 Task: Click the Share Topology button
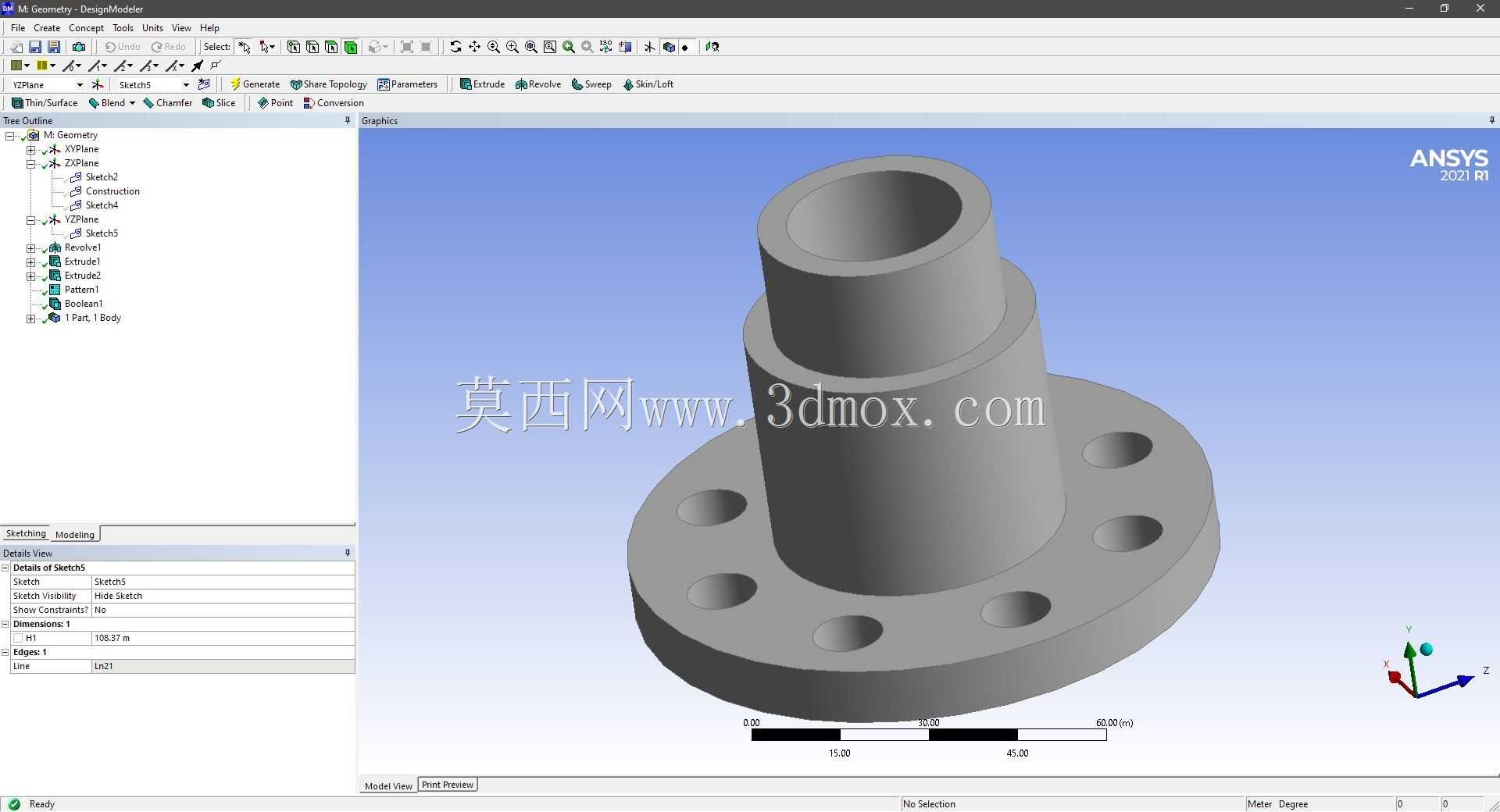[x=328, y=84]
